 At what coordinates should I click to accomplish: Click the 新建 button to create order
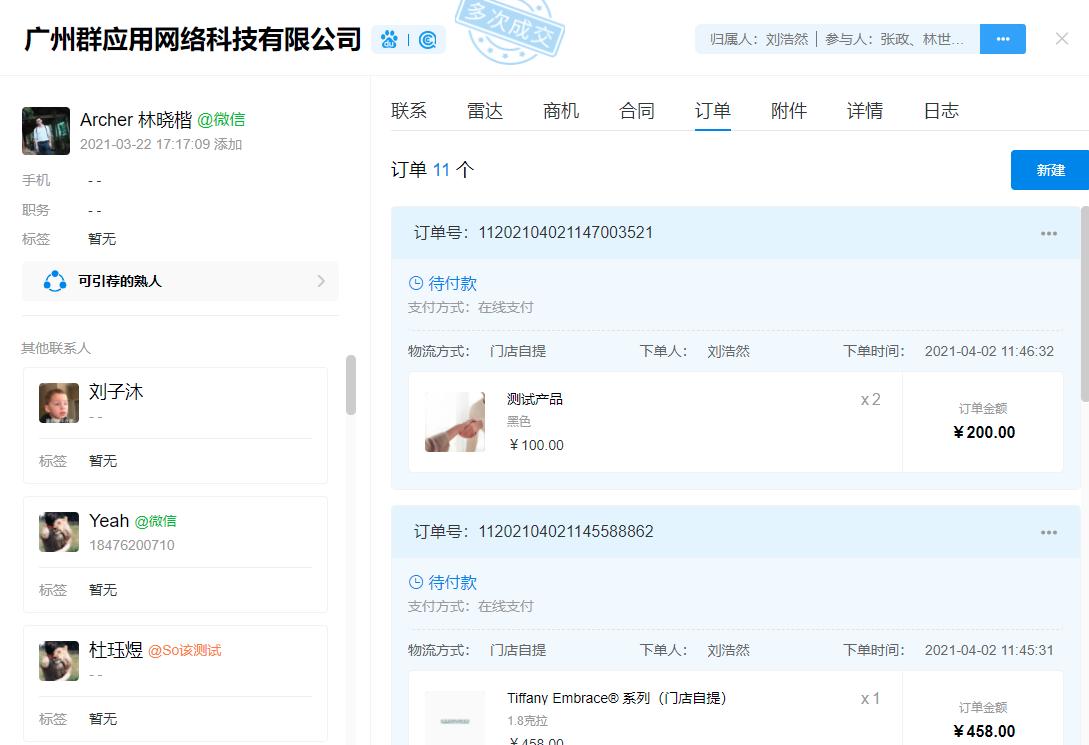1050,170
